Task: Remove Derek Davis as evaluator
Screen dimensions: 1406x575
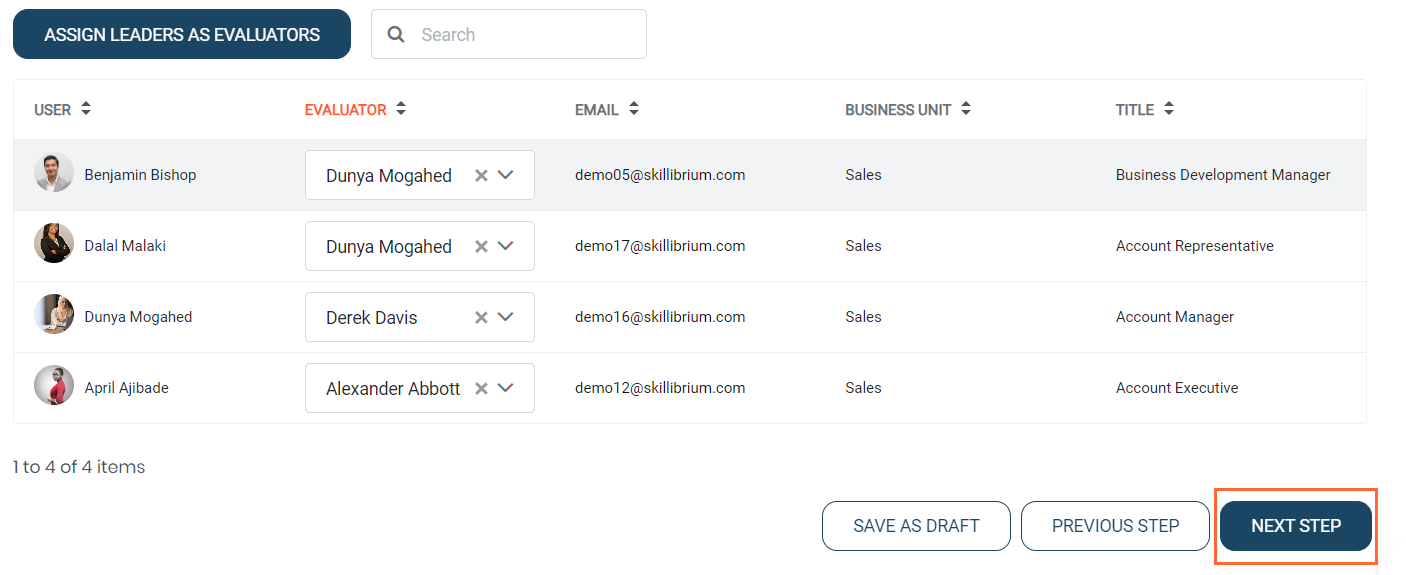Action: [481, 317]
